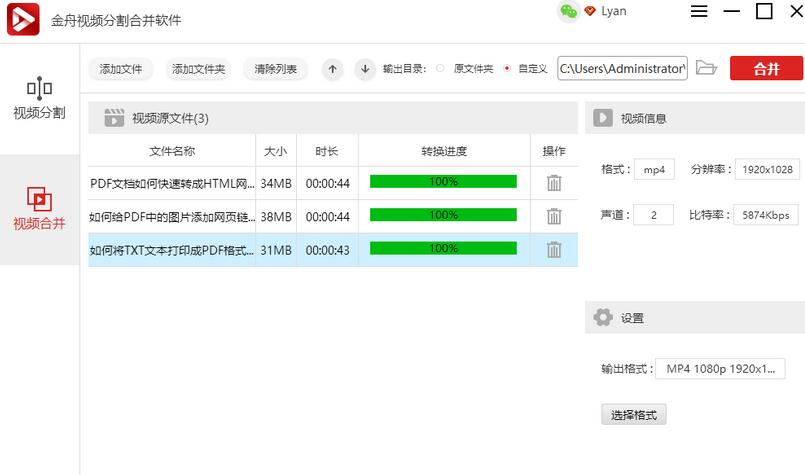The image size is (805, 475).
Task: Browse output folder with folder icon
Action: [x=706, y=68]
